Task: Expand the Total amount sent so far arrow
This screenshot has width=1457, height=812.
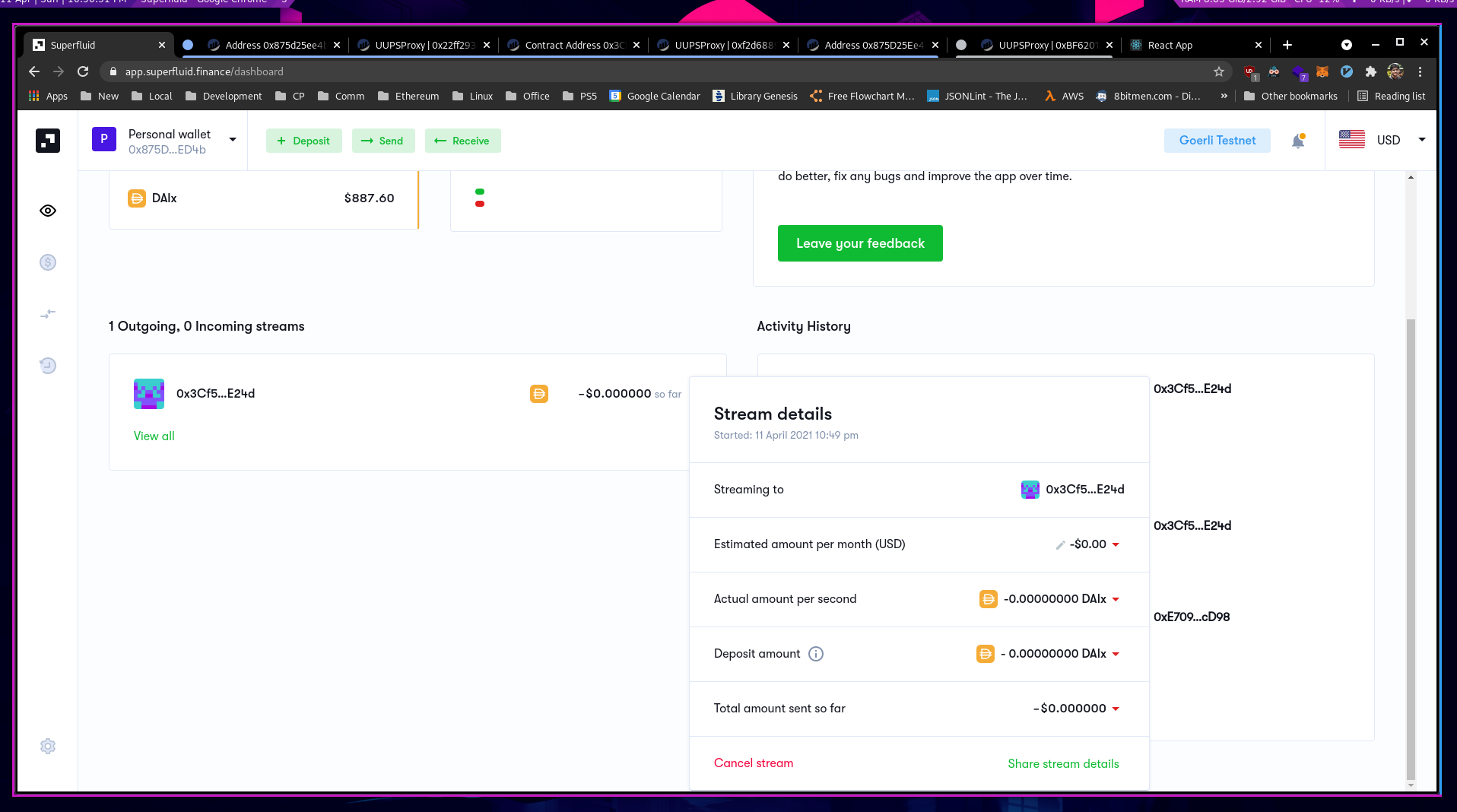Action: click(1116, 709)
